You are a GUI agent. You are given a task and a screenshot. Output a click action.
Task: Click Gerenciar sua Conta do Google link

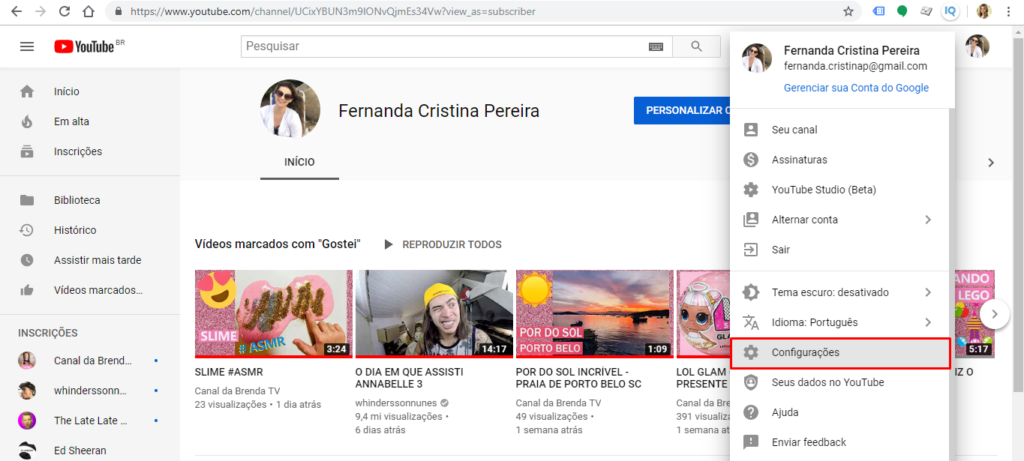[856, 88]
